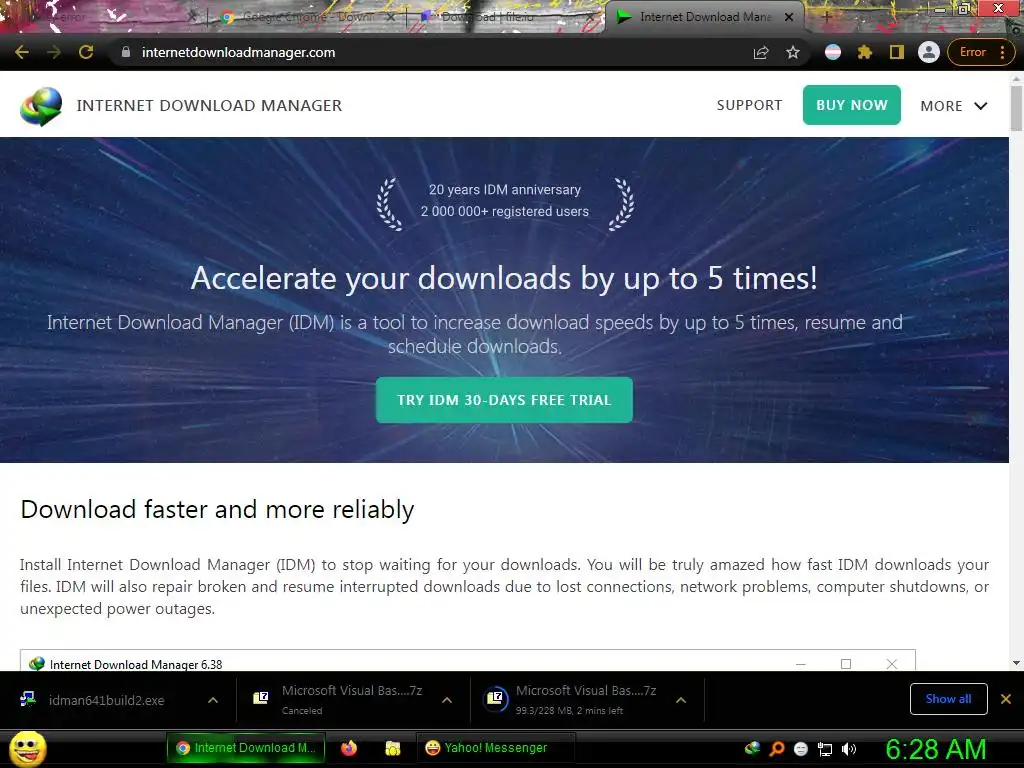The width and height of the screenshot is (1024, 768).
Task: Expand options for in-progress 7z download
Action: point(680,700)
